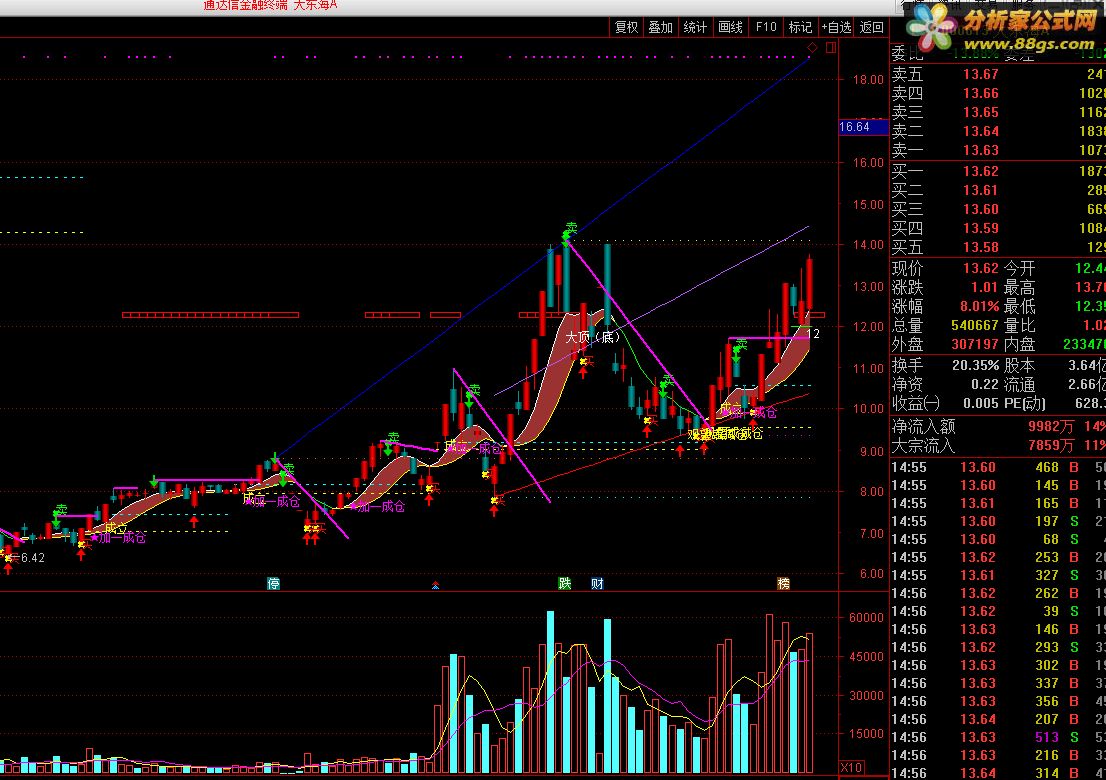Click the 今开 label
The image size is (1106, 780).
pyautogui.click(x=1019, y=269)
